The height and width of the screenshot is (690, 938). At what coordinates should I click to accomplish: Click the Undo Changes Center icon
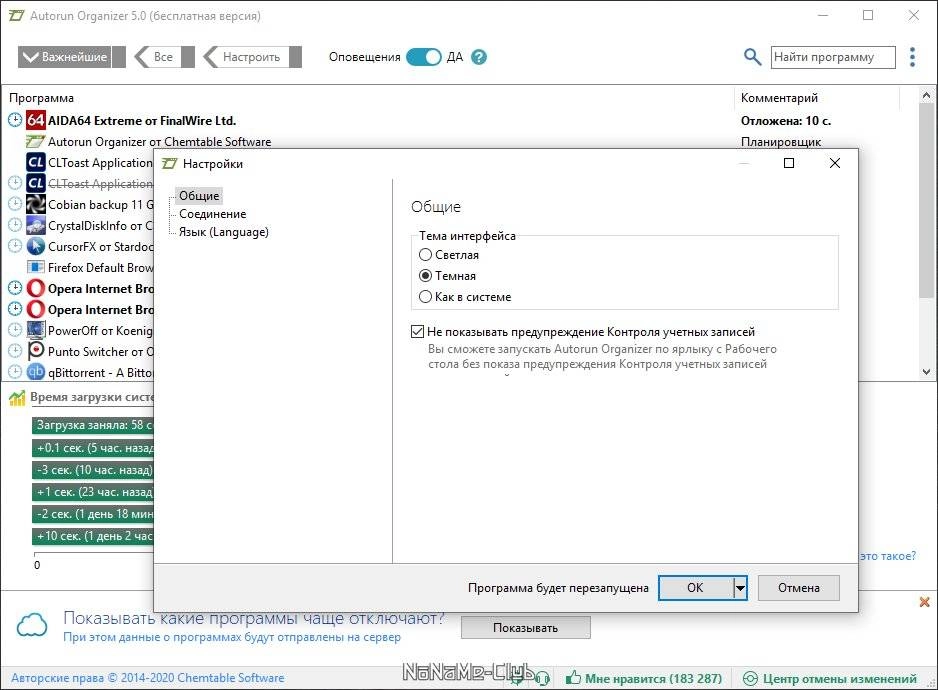click(x=750, y=678)
